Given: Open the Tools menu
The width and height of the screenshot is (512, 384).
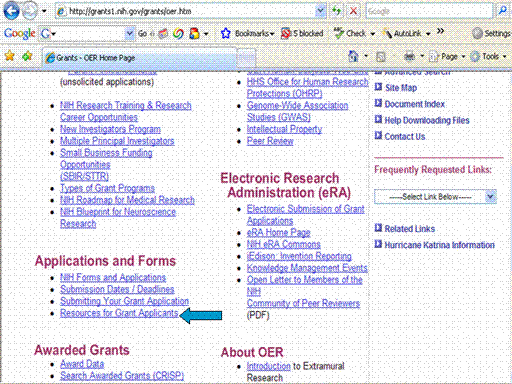Looking at the screenshot, I should click(488, 57).
